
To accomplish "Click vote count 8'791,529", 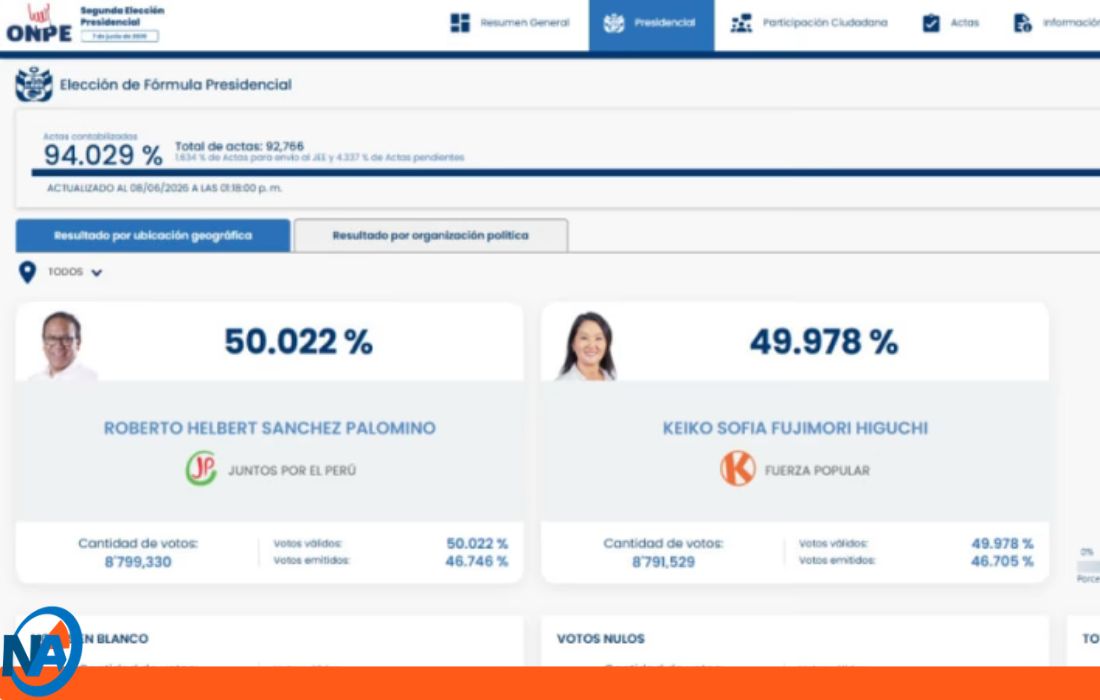I will 664,562.
